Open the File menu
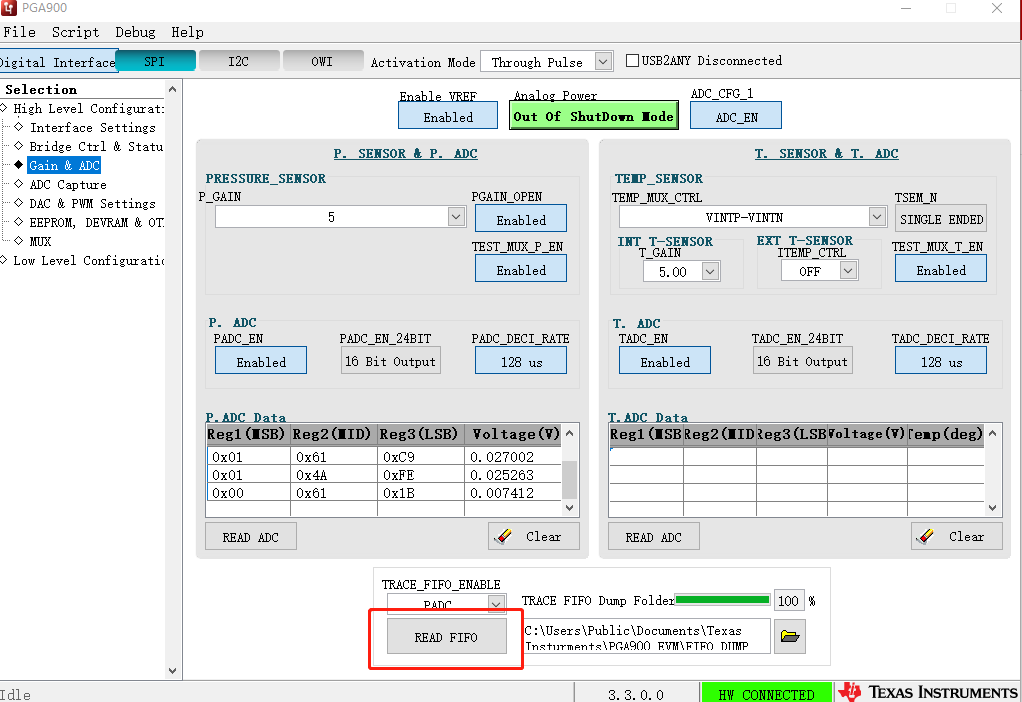This screenshot has height=702, width=1022. tap(19, 32)
